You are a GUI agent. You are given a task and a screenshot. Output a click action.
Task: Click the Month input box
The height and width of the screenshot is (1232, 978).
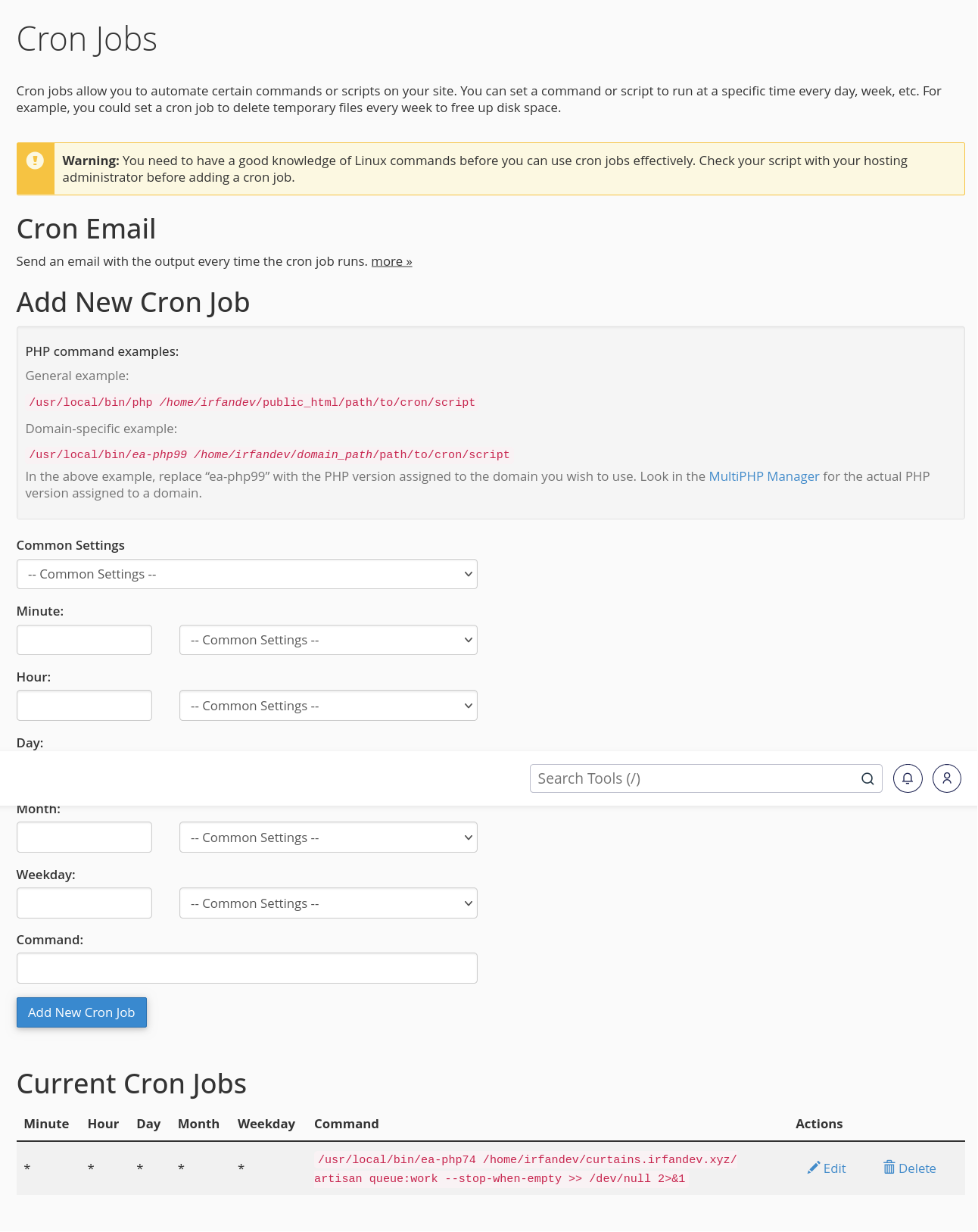84,837
